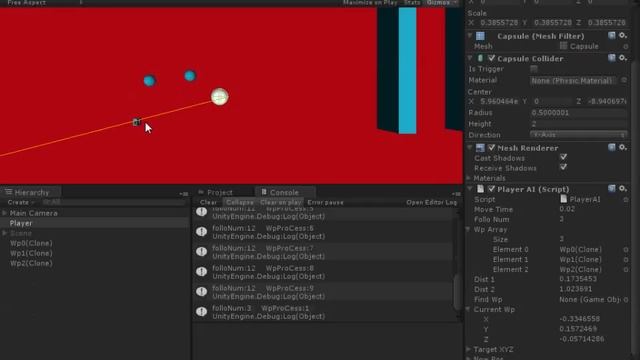Click the Capsule mesh asset icon
640x360 pixels.
(x=564, y=46)
